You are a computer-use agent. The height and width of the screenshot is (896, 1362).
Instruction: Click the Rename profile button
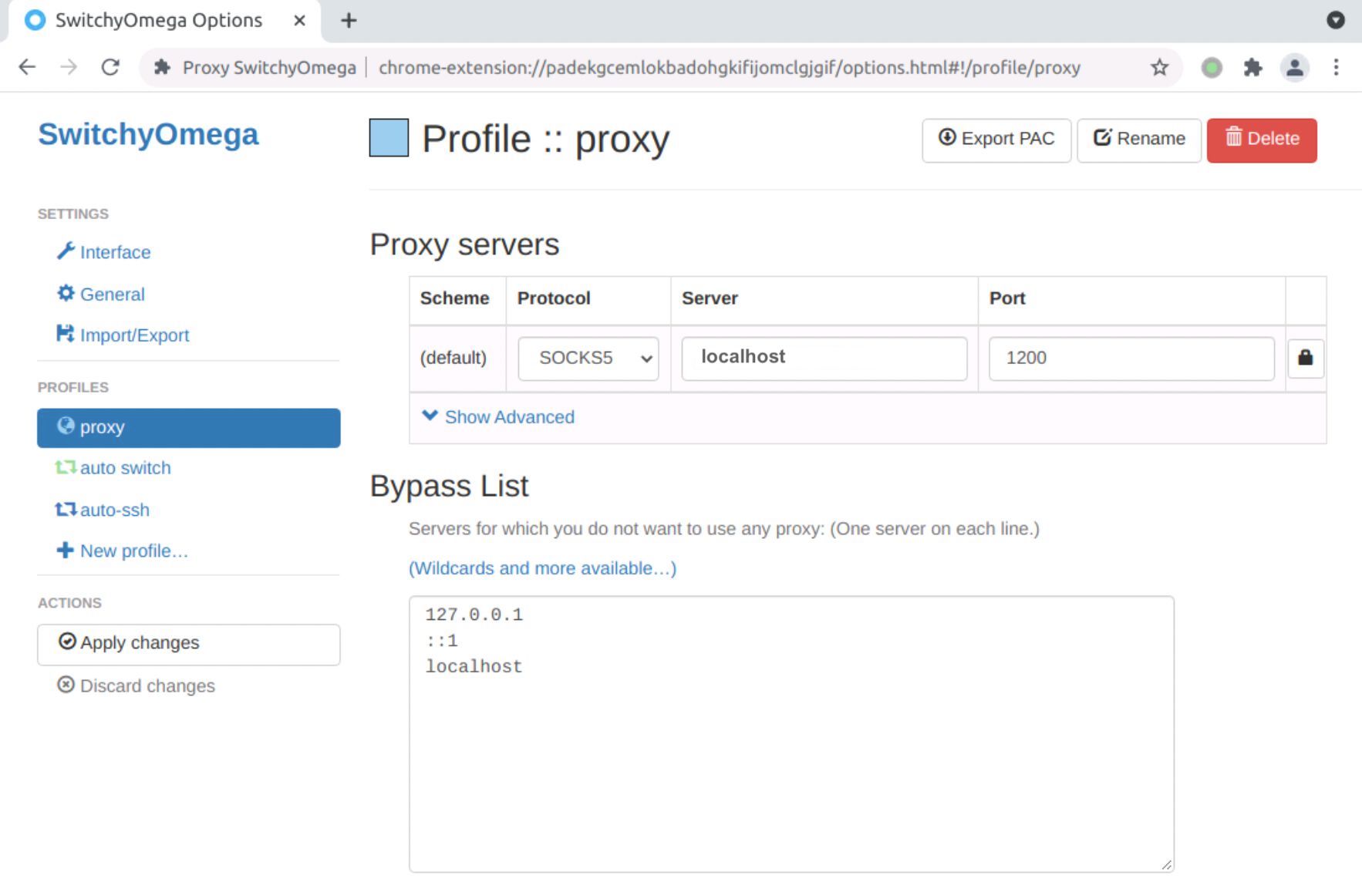(1139, 140)
